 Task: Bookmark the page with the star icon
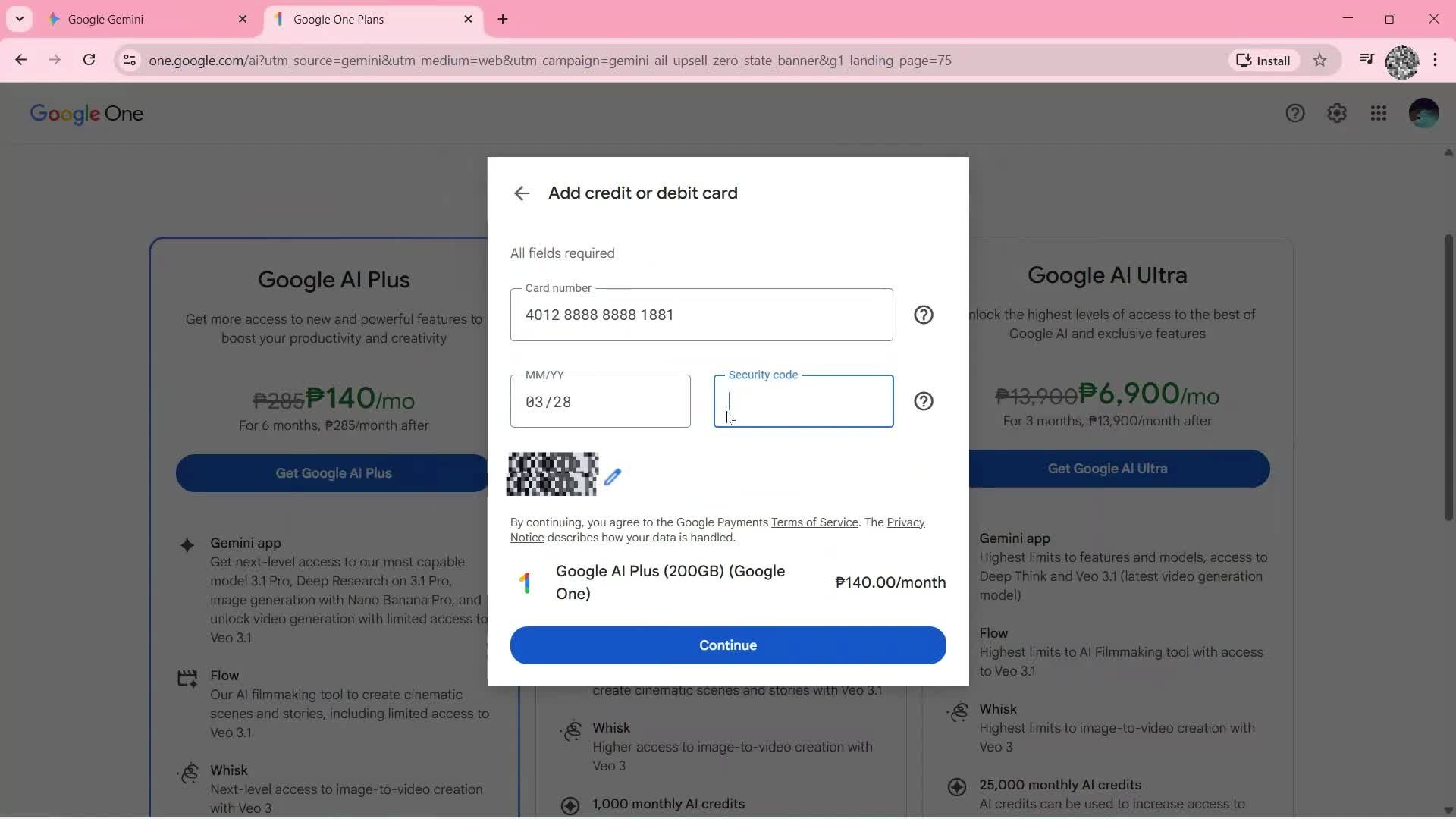pyautogui.click(x=1320, y=60)
